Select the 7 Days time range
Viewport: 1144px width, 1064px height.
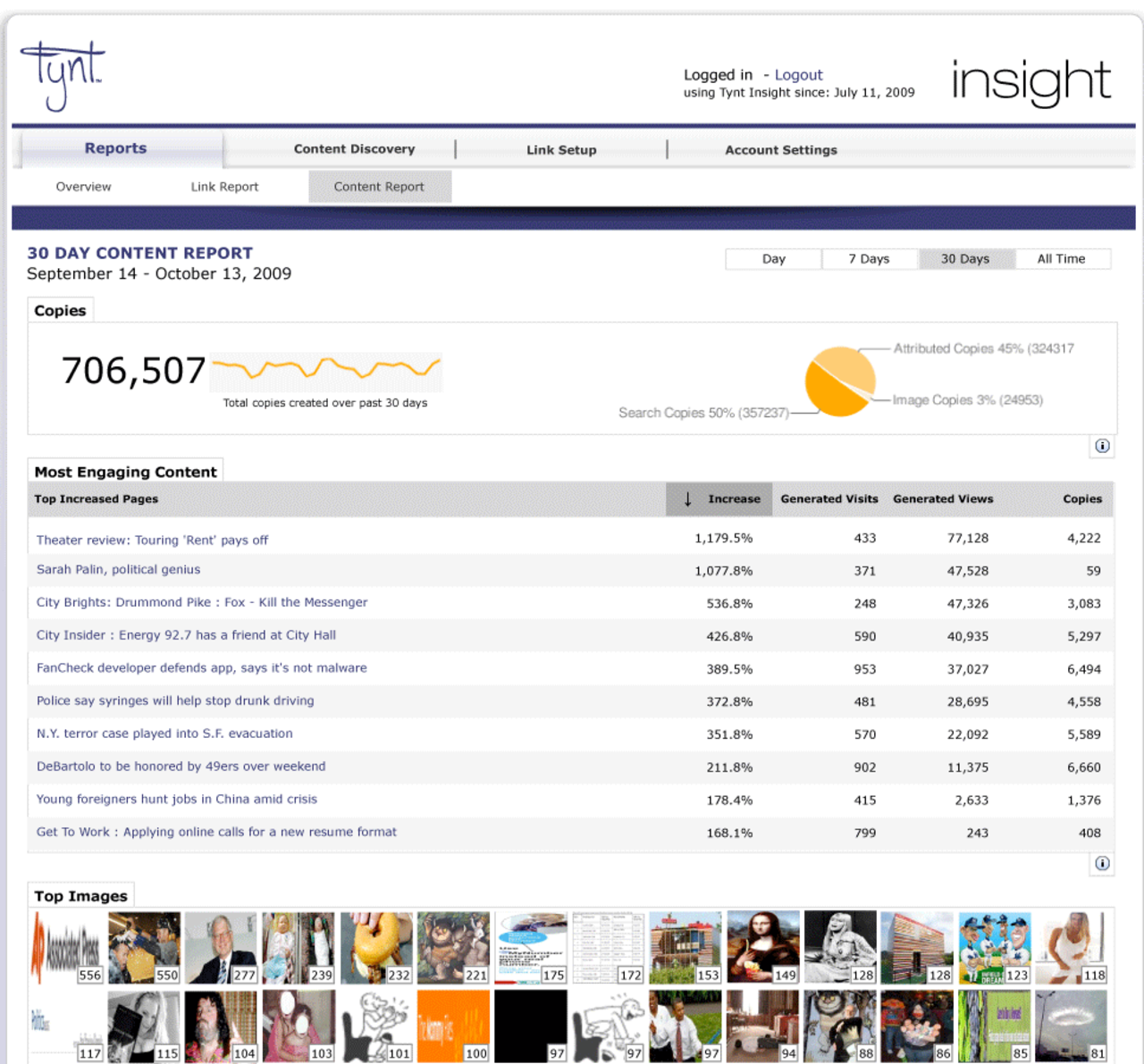[x=869, y=259]
